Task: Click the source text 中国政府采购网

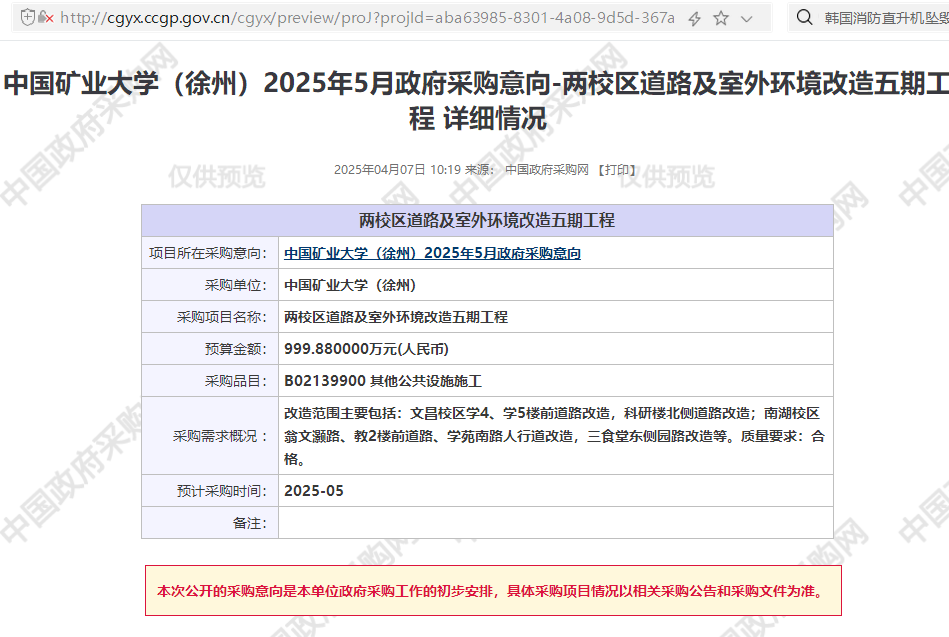Action: tap(547, 170)
